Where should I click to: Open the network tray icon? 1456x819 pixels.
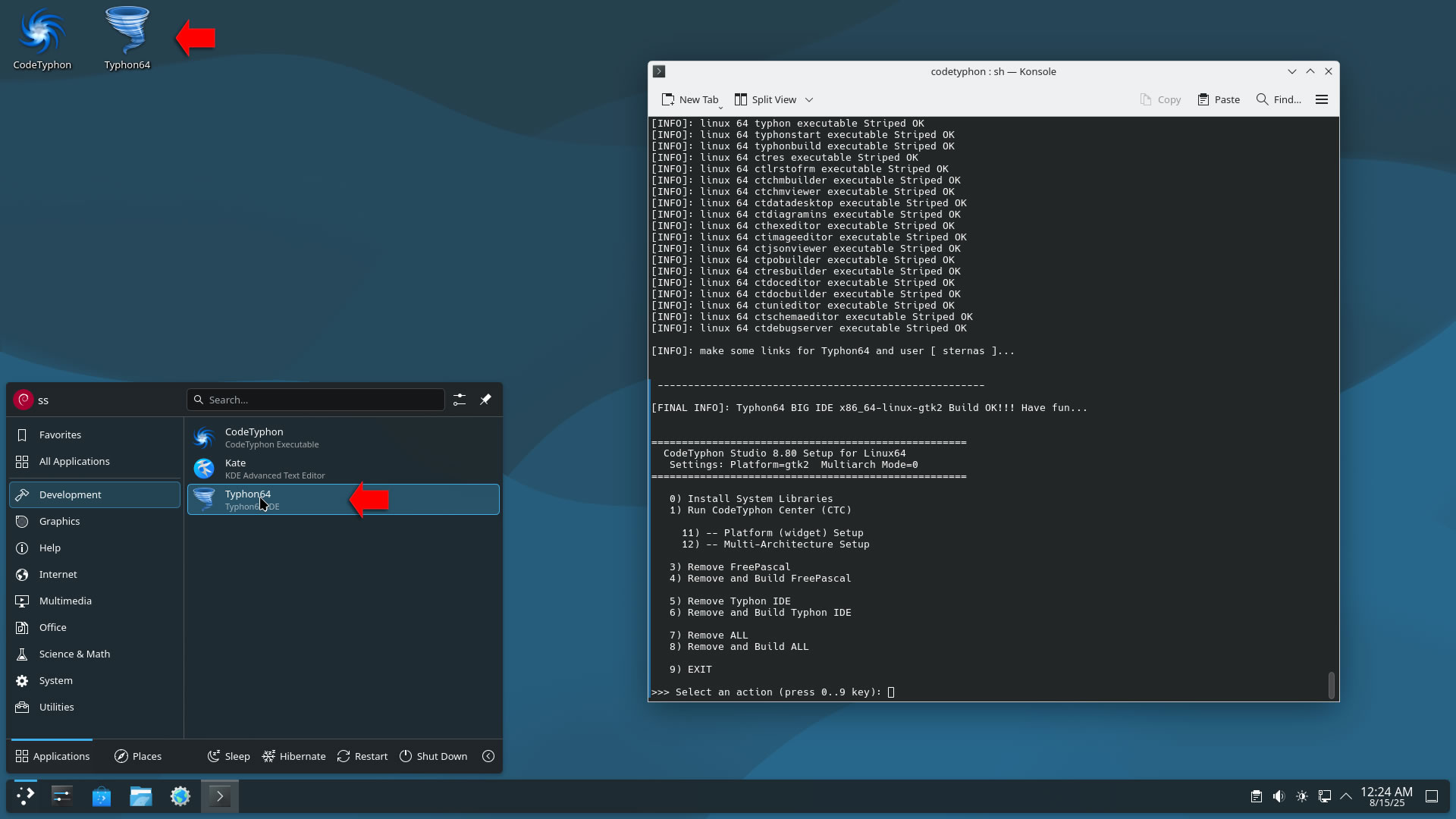point(1325,796)
